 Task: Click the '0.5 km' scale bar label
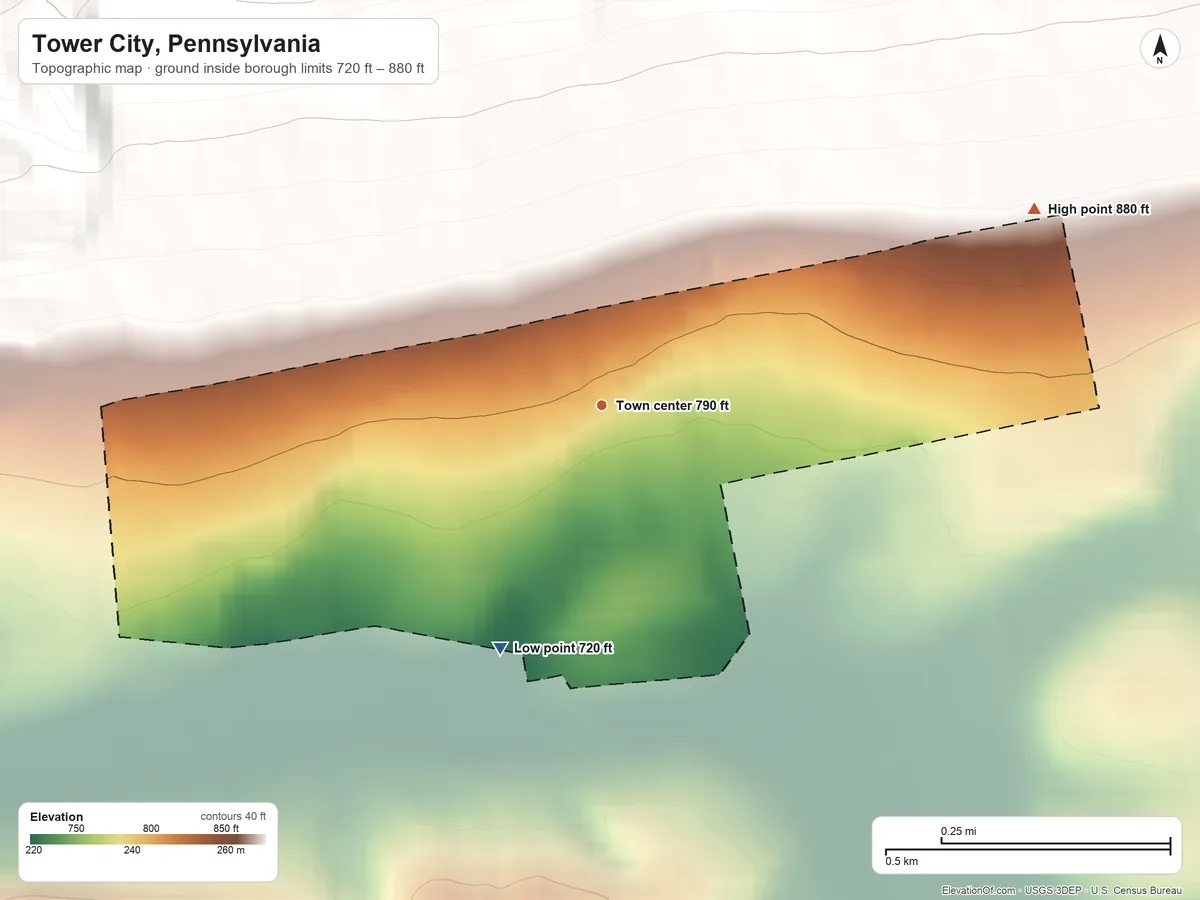pos(902,860)
